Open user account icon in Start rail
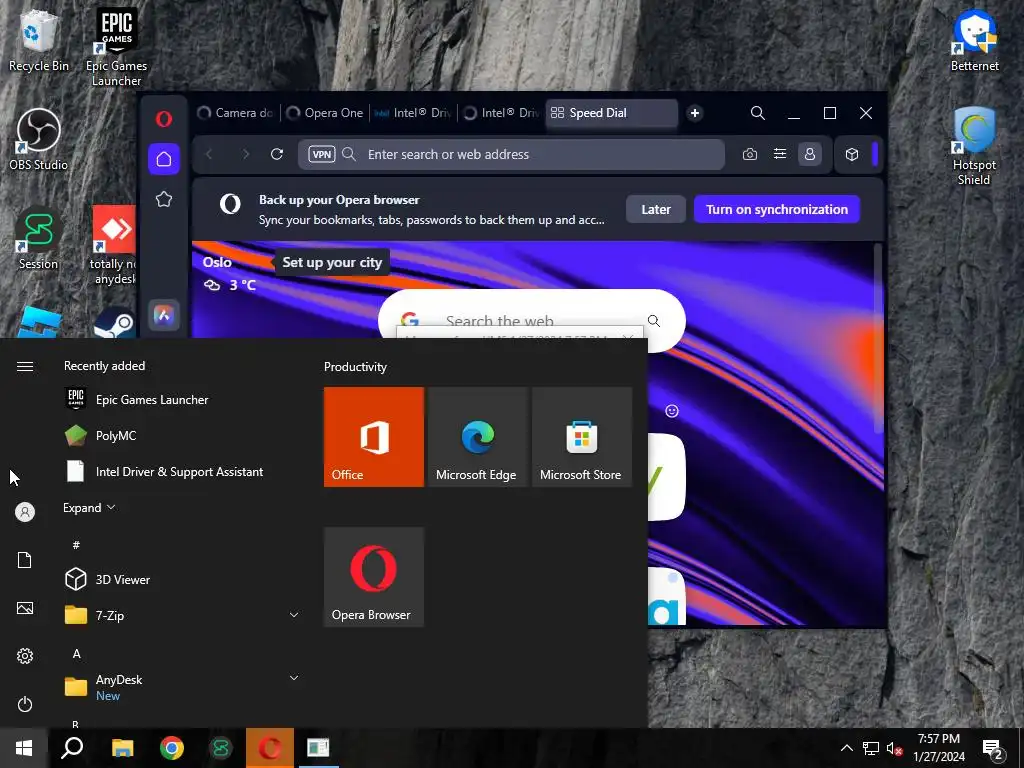 (x=25, y=512)
